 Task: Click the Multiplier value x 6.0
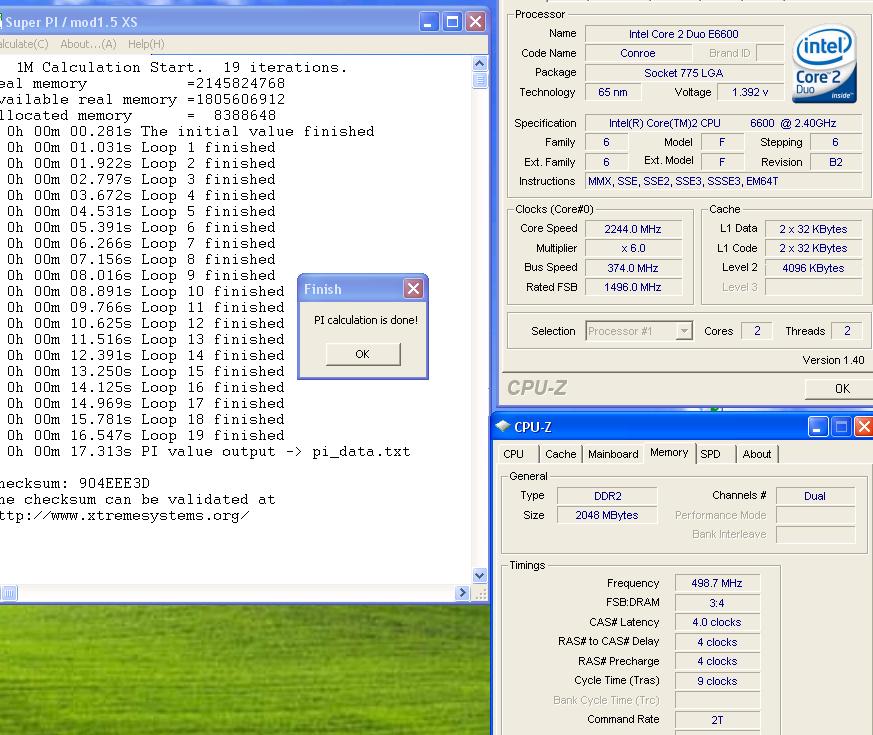click(633, 248)
